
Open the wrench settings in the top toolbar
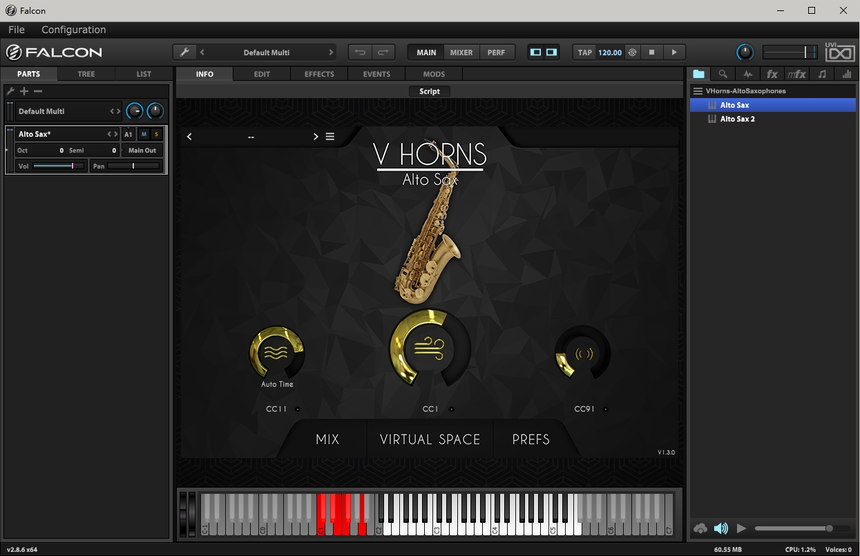[x=184, y=52]
